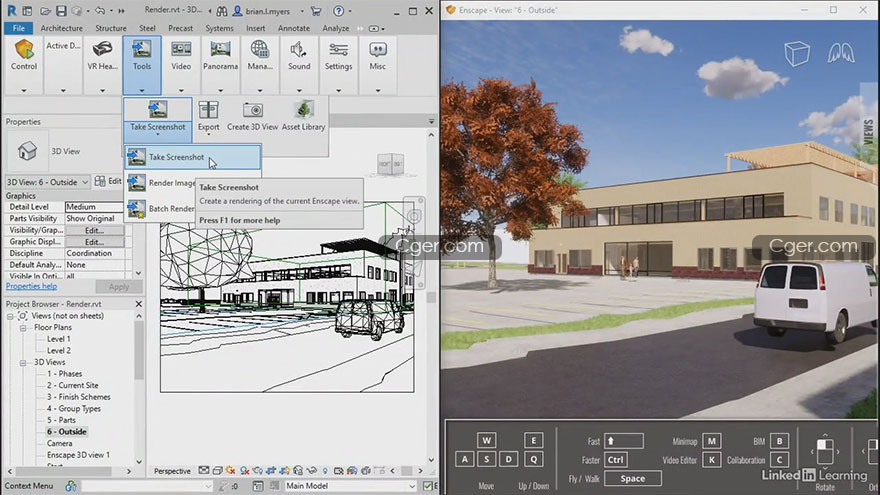Select 5 - Parts 3D view

(61, 420)
